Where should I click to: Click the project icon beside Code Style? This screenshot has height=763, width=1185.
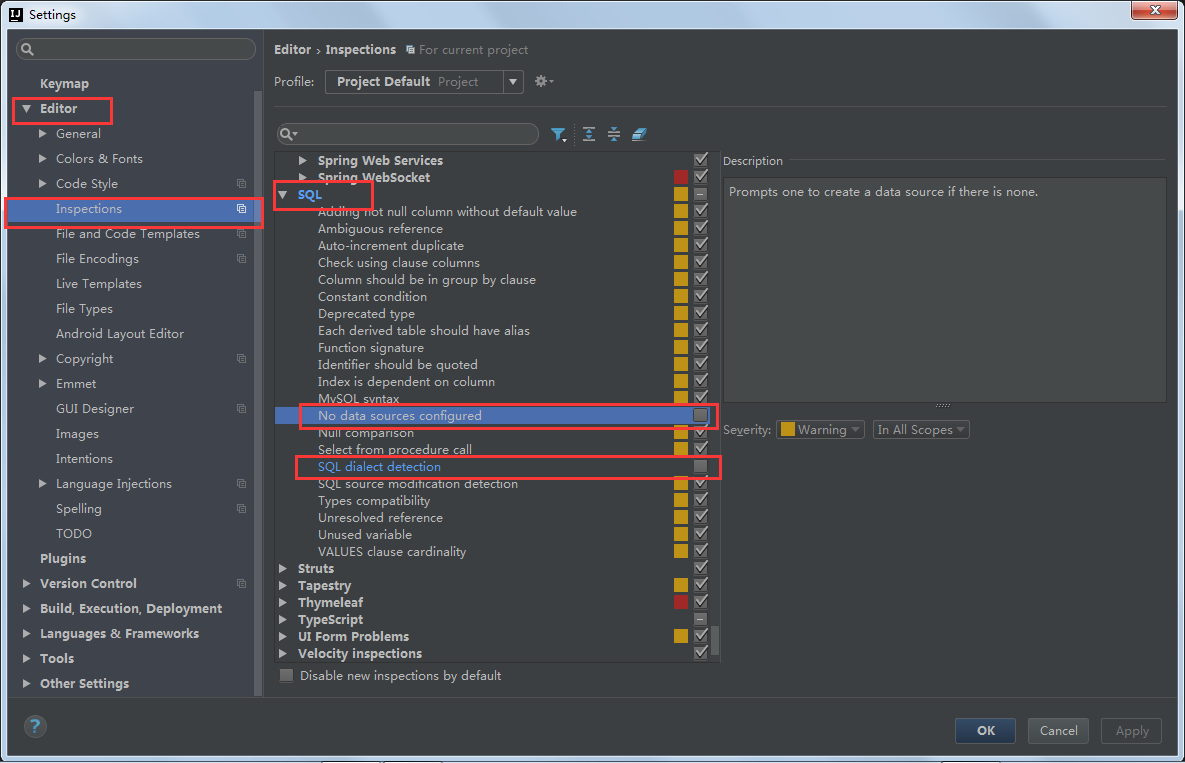(x=242, y=184)
